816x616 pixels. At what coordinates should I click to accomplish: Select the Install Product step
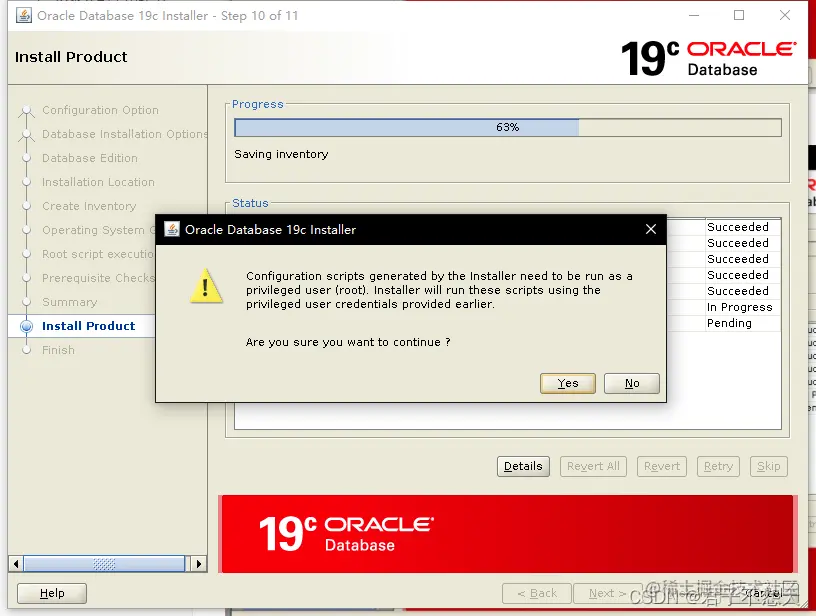88,326
